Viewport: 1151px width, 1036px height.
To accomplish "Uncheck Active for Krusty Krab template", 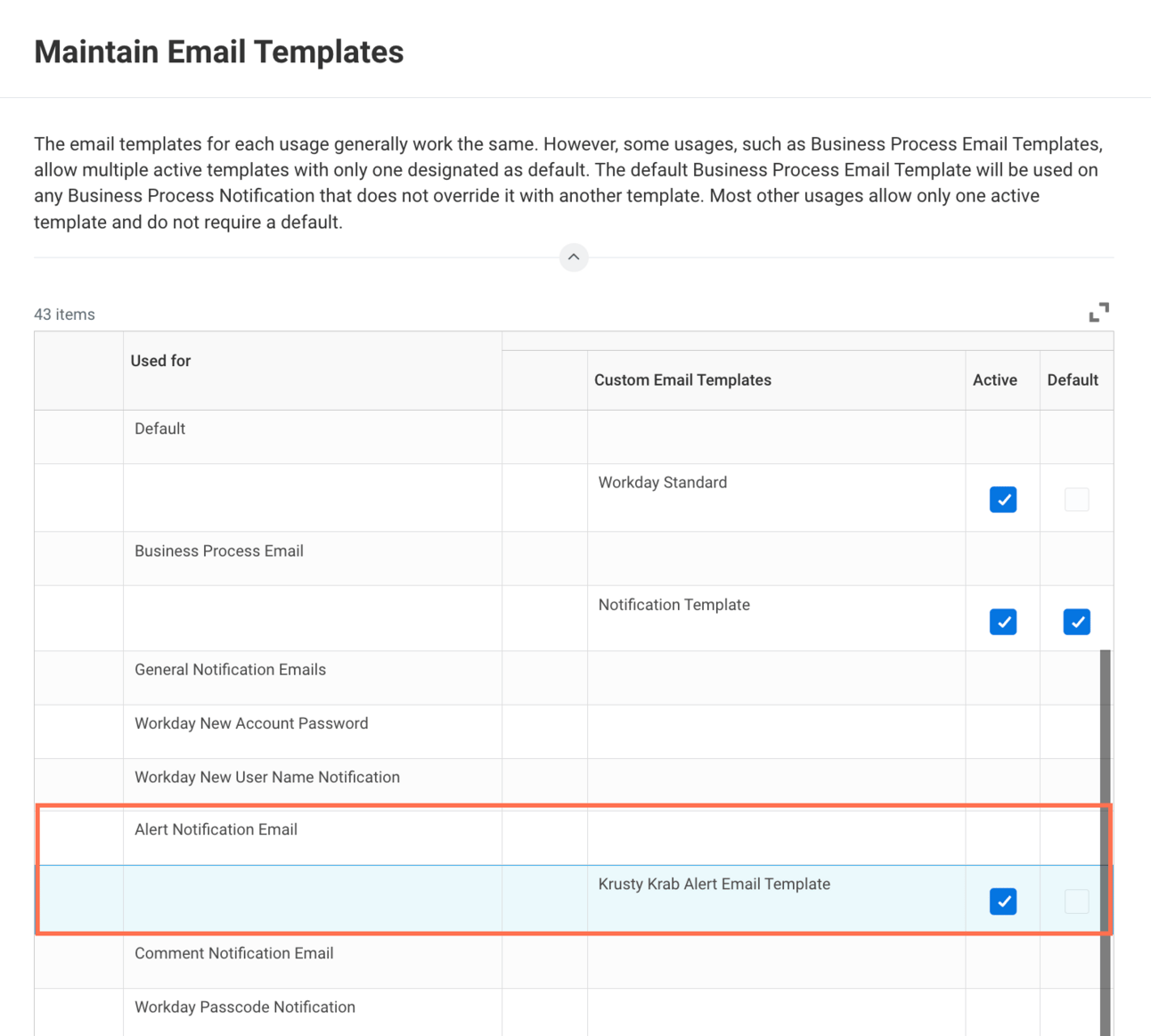I will tap(1002, 901).
